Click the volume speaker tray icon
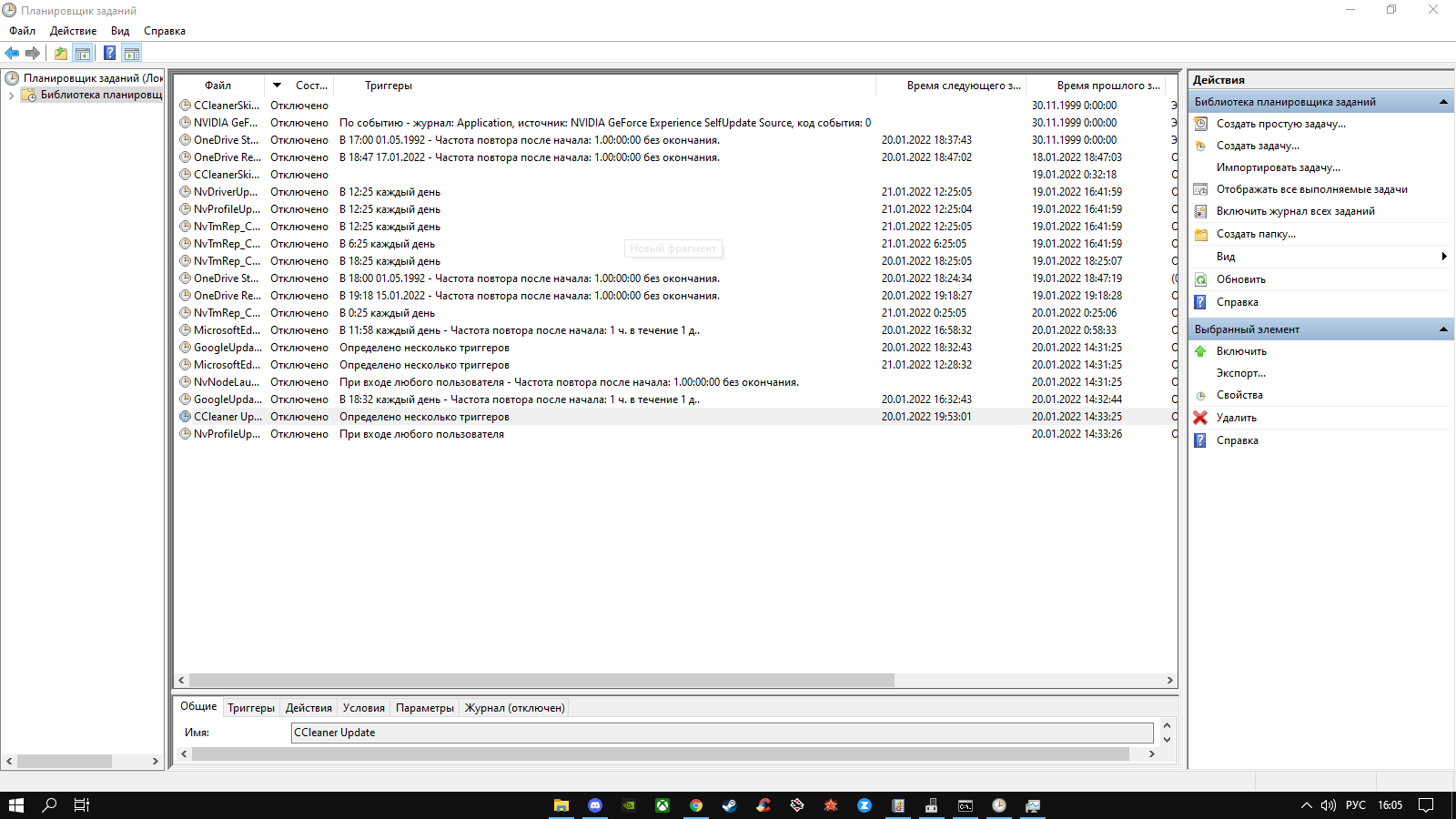1456x819 pixels. click(x=1329, y=805)
